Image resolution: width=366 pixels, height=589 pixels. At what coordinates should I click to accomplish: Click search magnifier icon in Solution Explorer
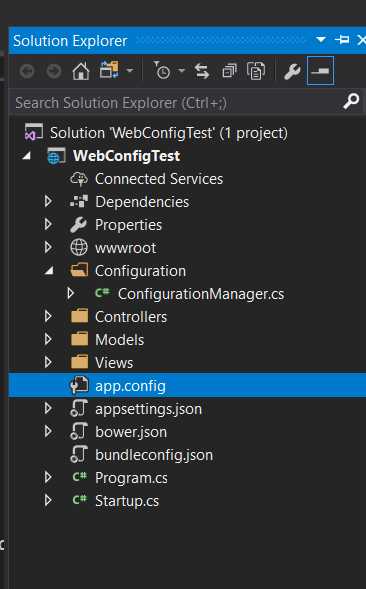click(351, 101)
